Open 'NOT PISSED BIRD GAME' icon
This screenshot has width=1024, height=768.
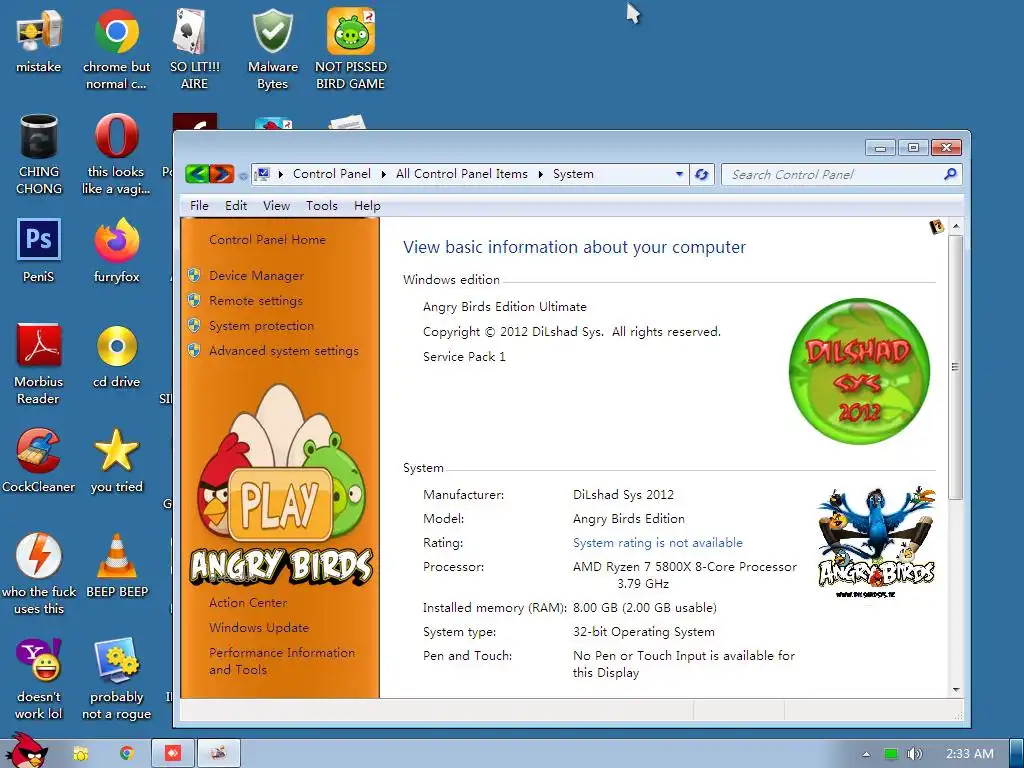pyautogui.click(x=350, y=49)
